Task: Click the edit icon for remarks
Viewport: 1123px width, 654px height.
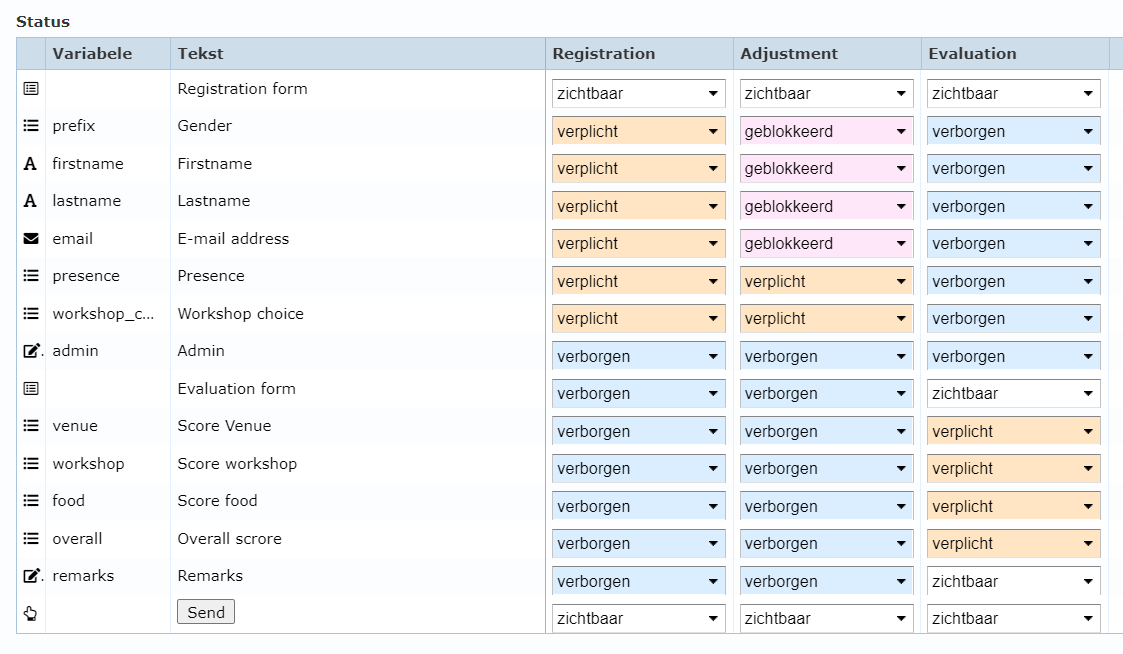Action: (x=32, y=576)
